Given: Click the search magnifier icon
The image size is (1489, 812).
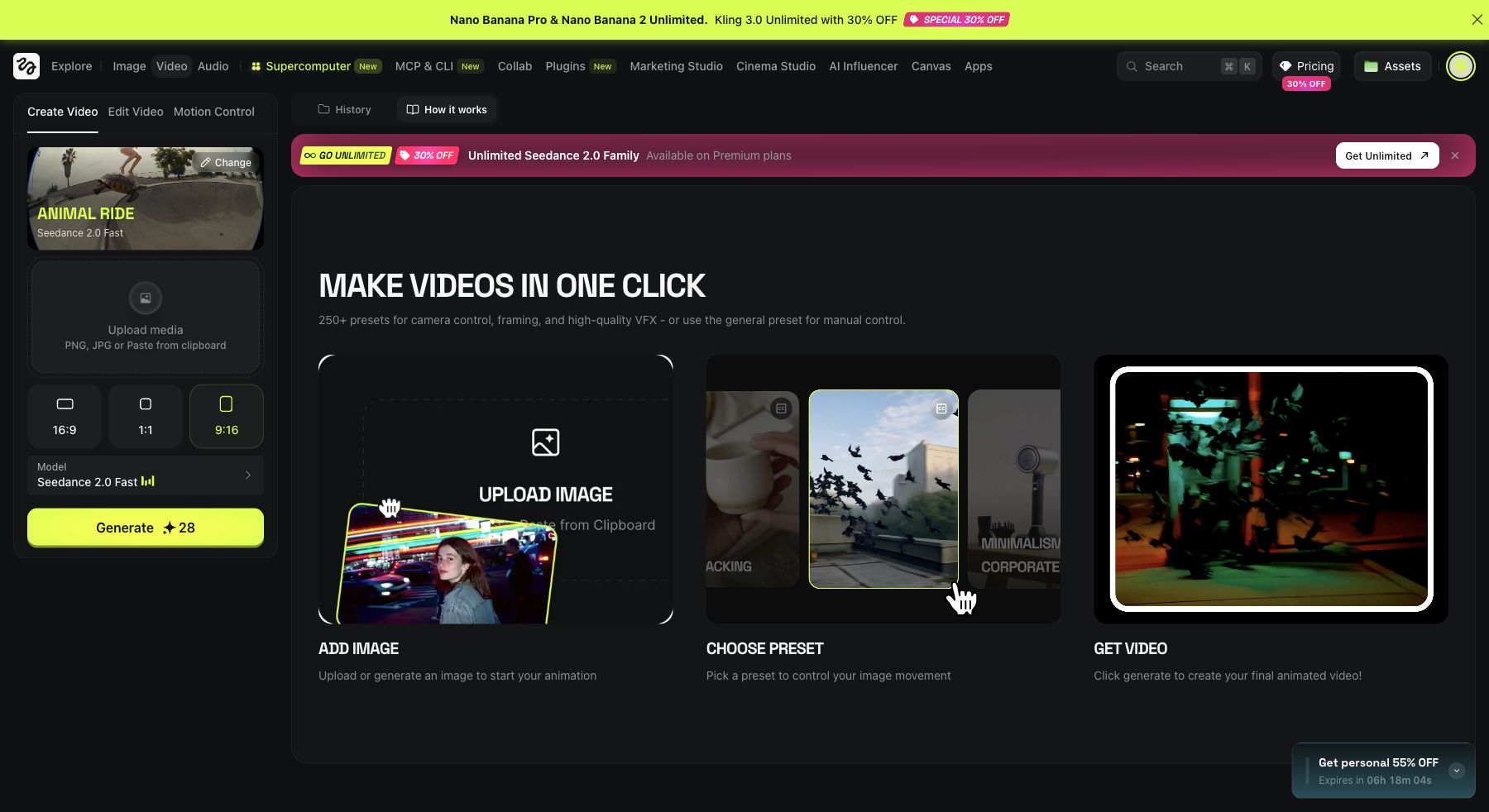Looking at the screenshot, I should click(x=1132, y=66).
